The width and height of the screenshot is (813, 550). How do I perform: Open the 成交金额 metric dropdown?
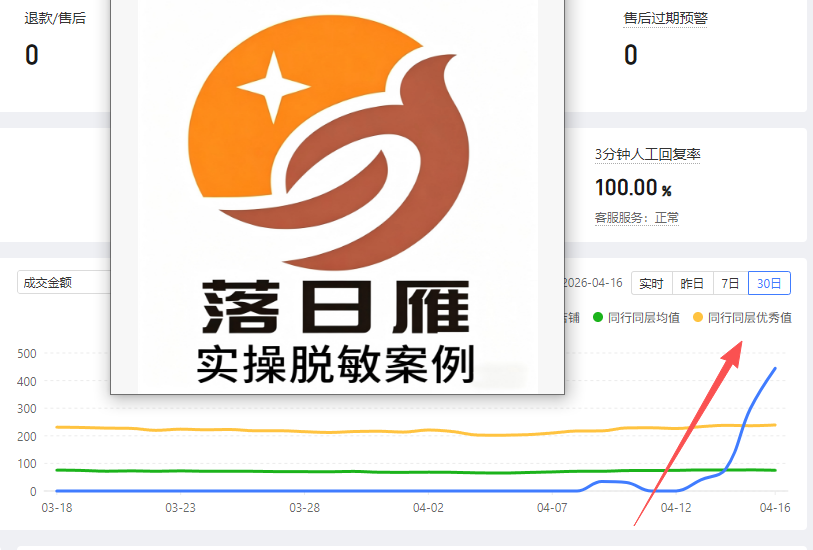64,283
